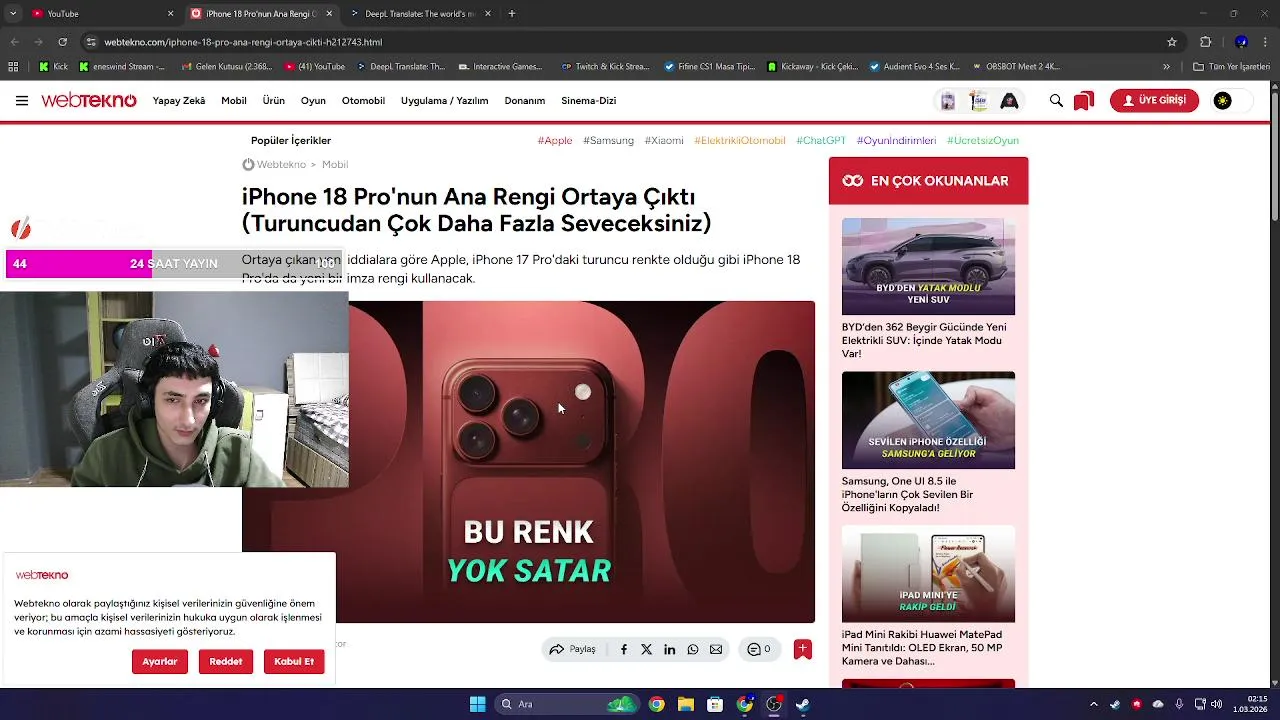Open the comments counter showing 0

[759, 649]
